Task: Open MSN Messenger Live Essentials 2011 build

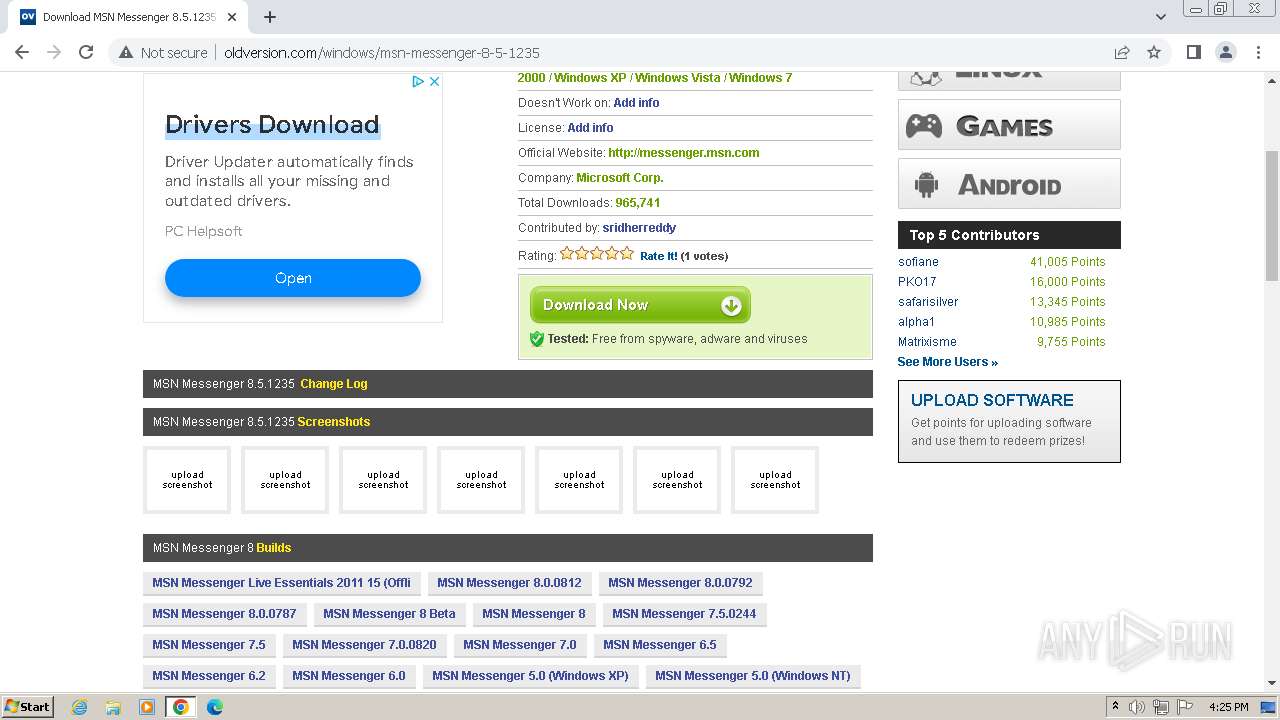Action: 282,583
